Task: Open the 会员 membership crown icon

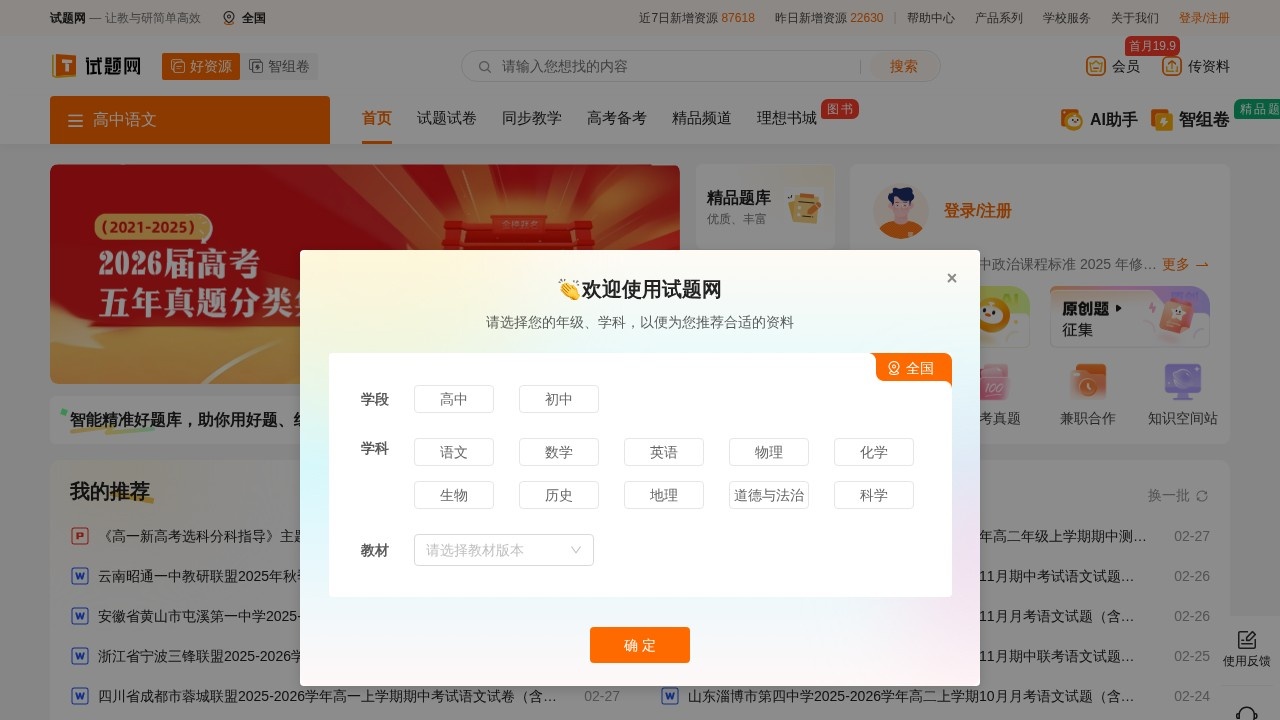Action: (x=1096, y=66)
